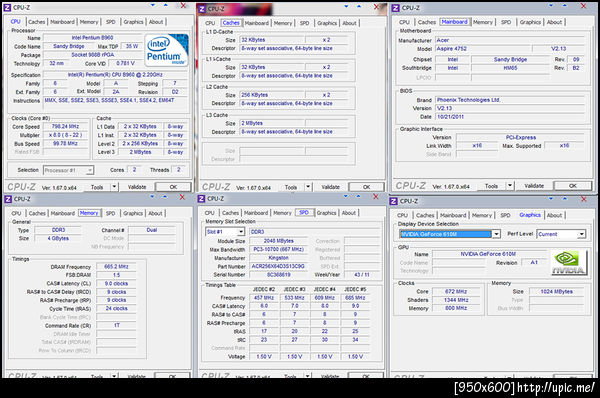Open the Mainboard tab in the Caches-tab window
Image resolution: width=600 pixels, height=398 pixels.
tap(257, 23)
